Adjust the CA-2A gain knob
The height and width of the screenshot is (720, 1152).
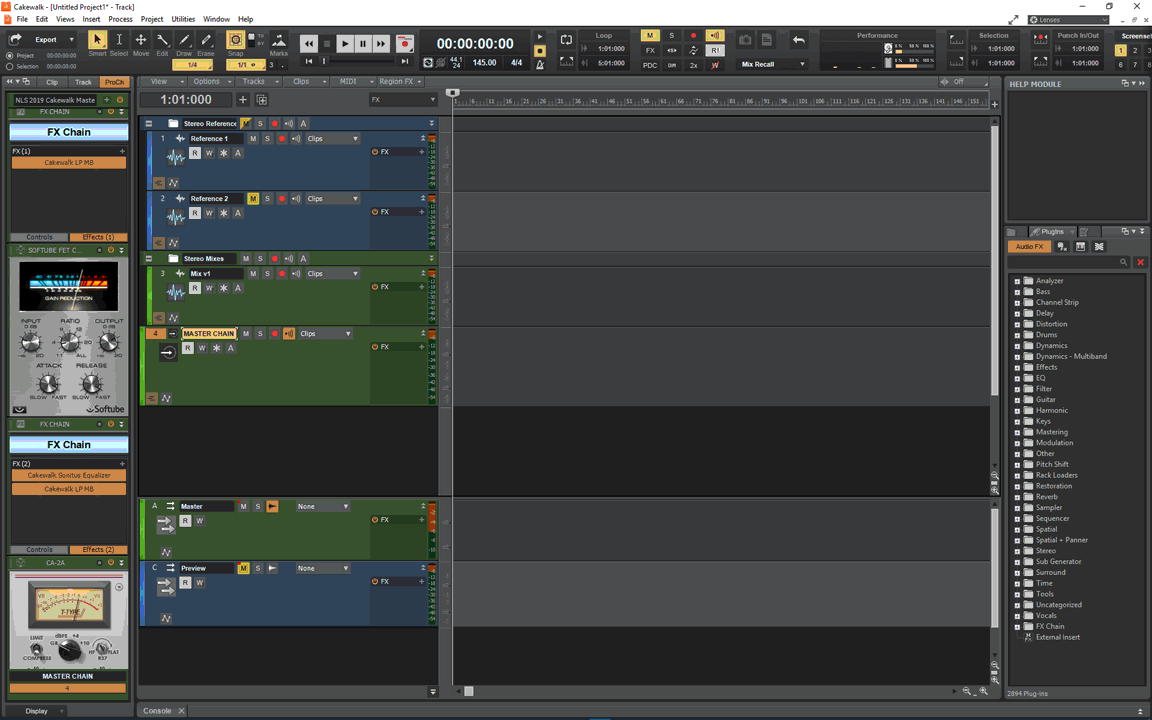68,648
